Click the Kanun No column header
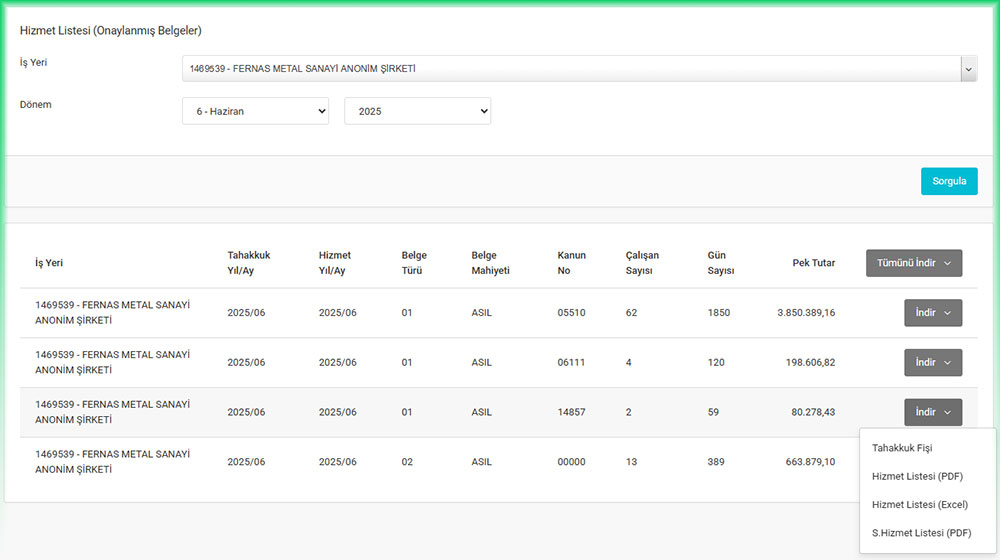The width and height of the screenshot is (1000, 560). click(571, 263)
